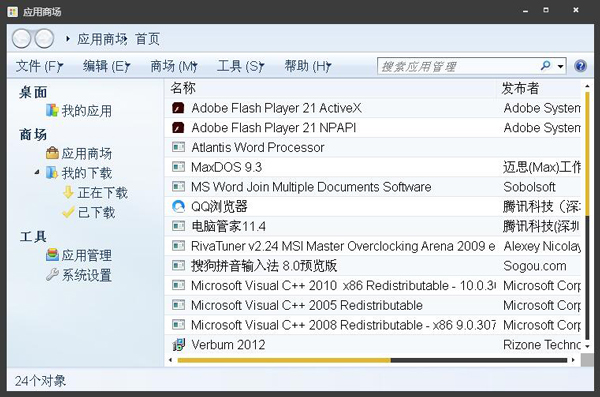Click the Sogou.com publisher cell
600x397 pixels.
535,266
